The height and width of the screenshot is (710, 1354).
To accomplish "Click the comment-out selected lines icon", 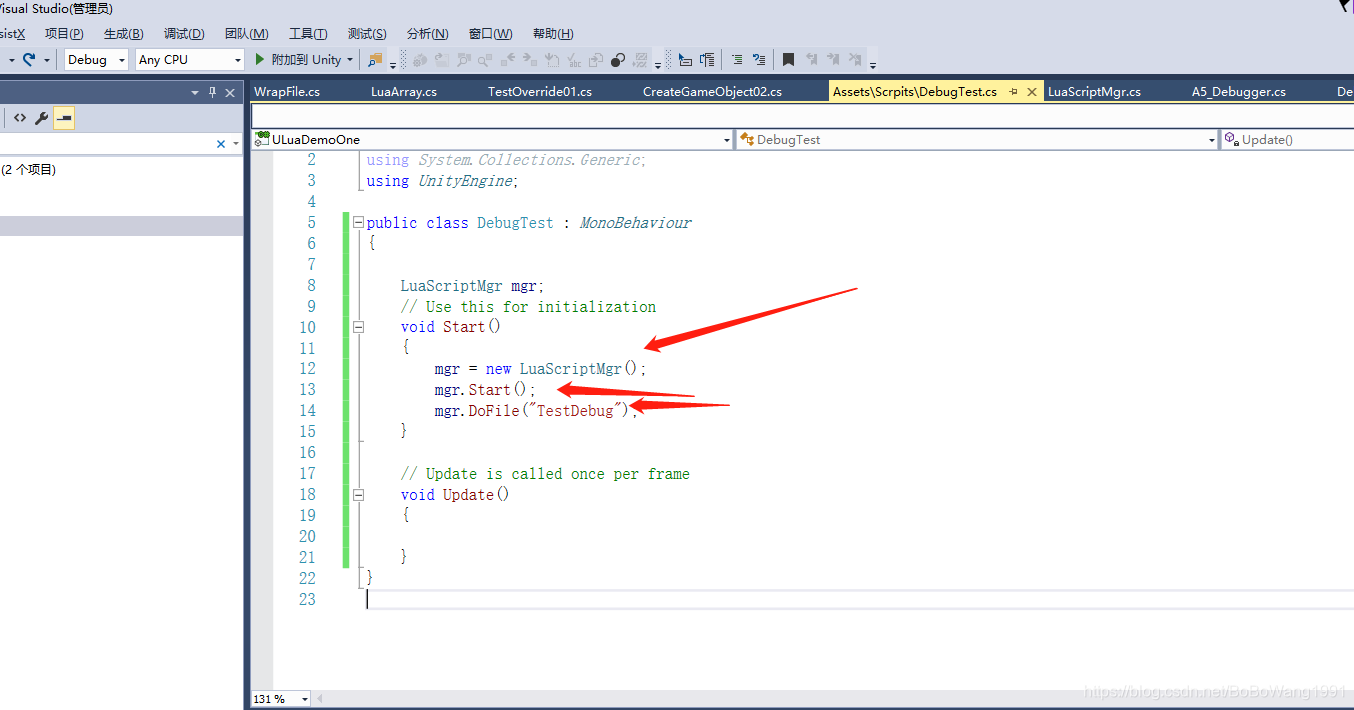I will click(x=737, y=60).
